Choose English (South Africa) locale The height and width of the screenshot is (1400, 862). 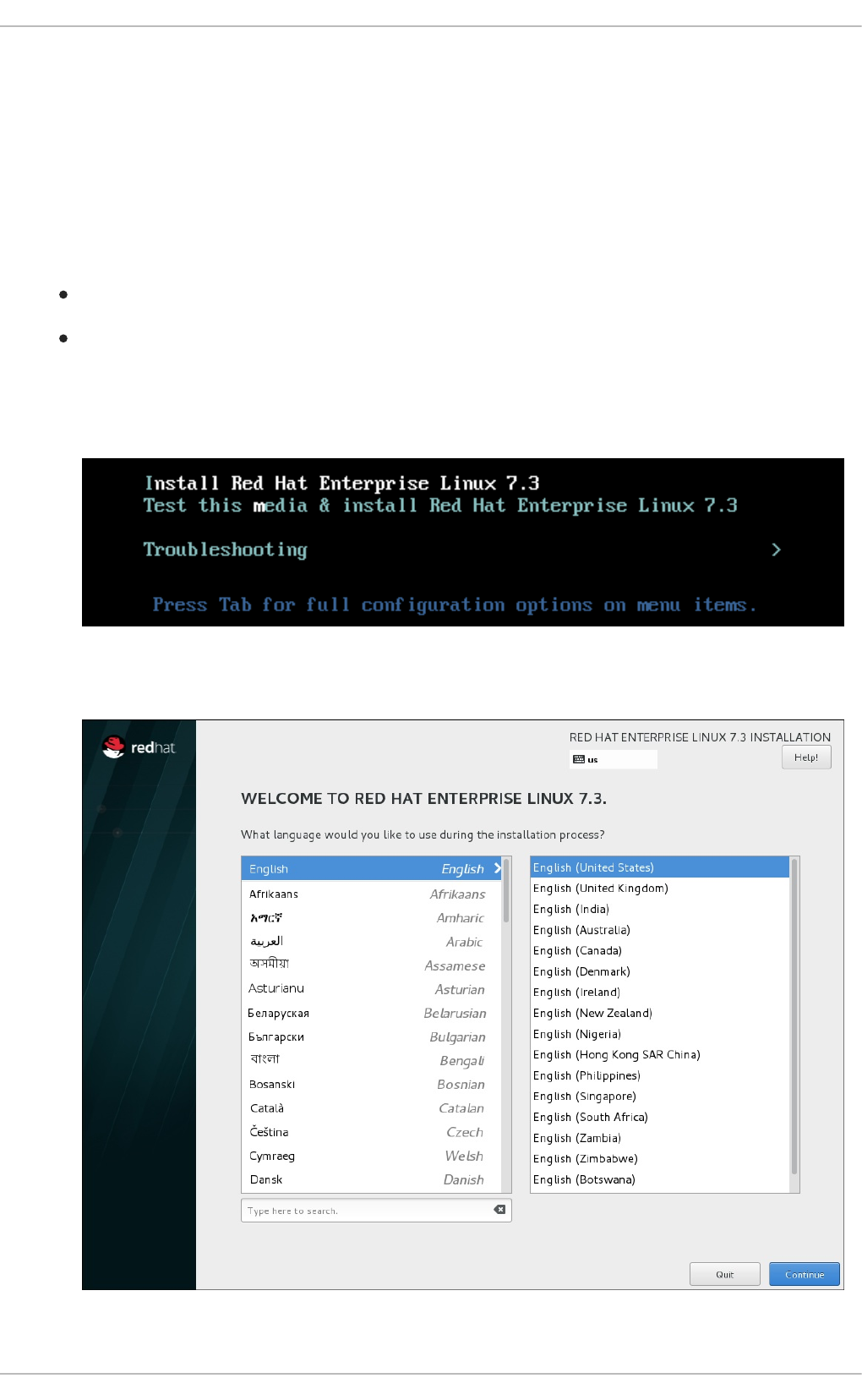[660, 1117]
